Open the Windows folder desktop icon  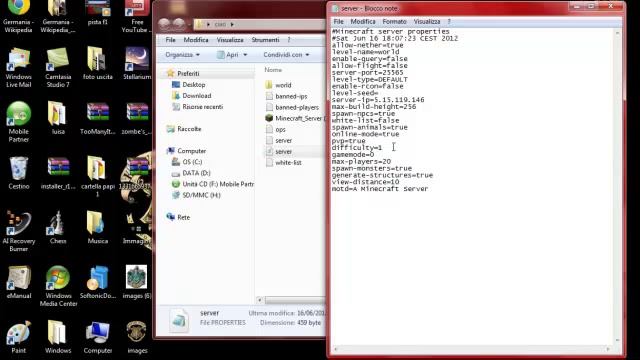pyautogui.click(x=58, y=337)
